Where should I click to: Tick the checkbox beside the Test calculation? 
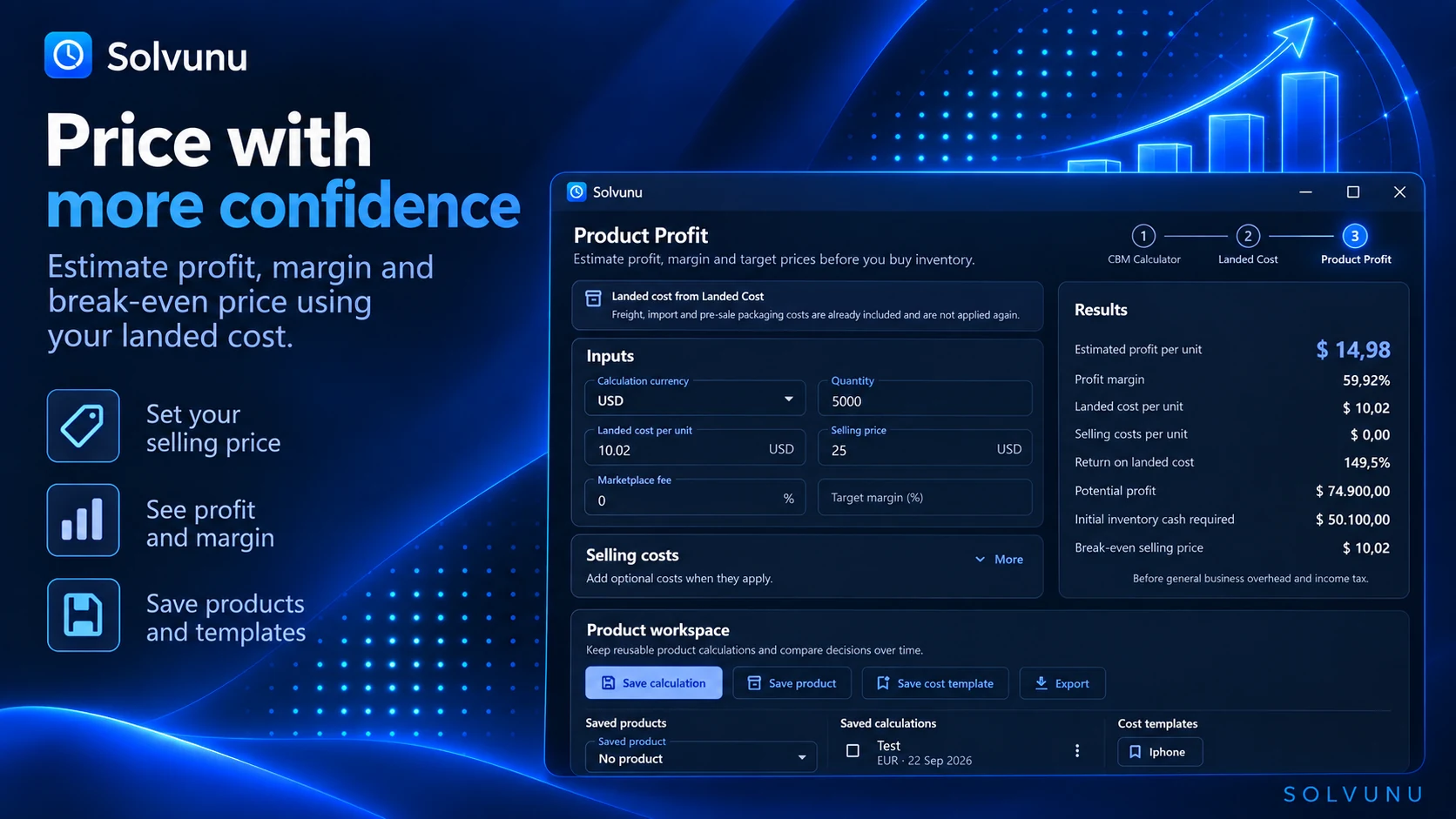[x=853, y=750]
